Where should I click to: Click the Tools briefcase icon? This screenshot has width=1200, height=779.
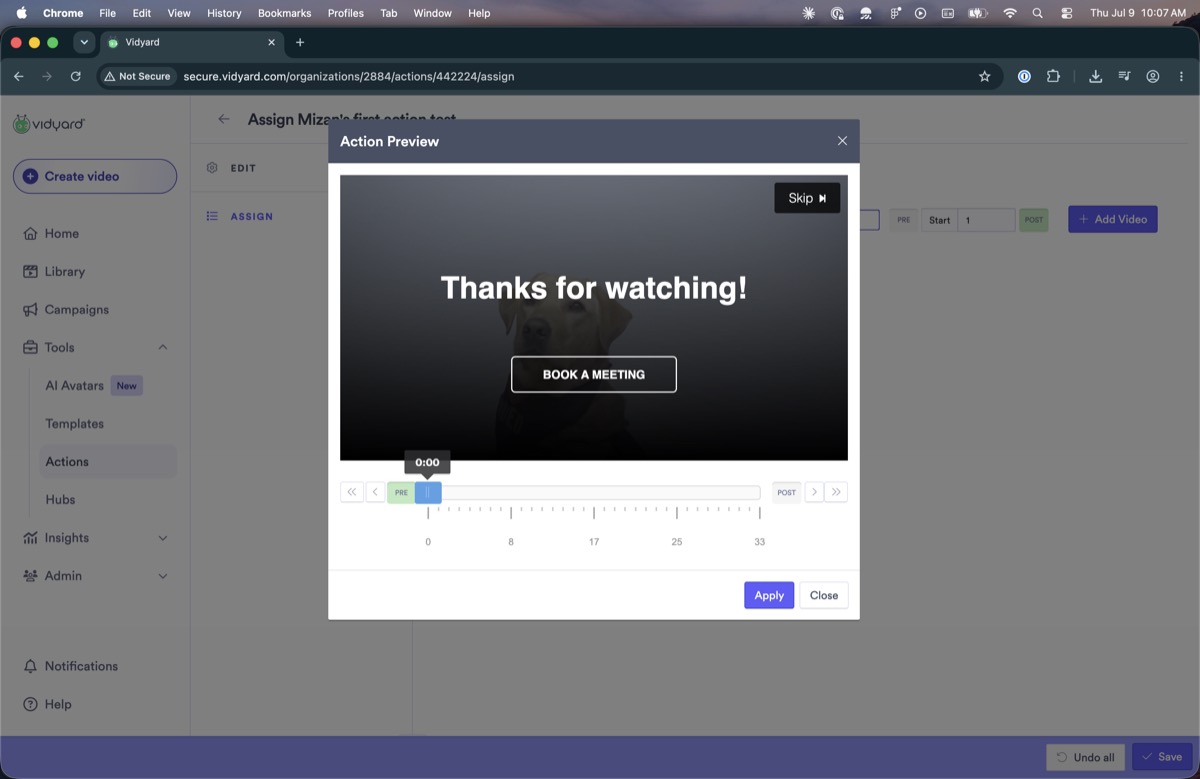tap(30, 348)
